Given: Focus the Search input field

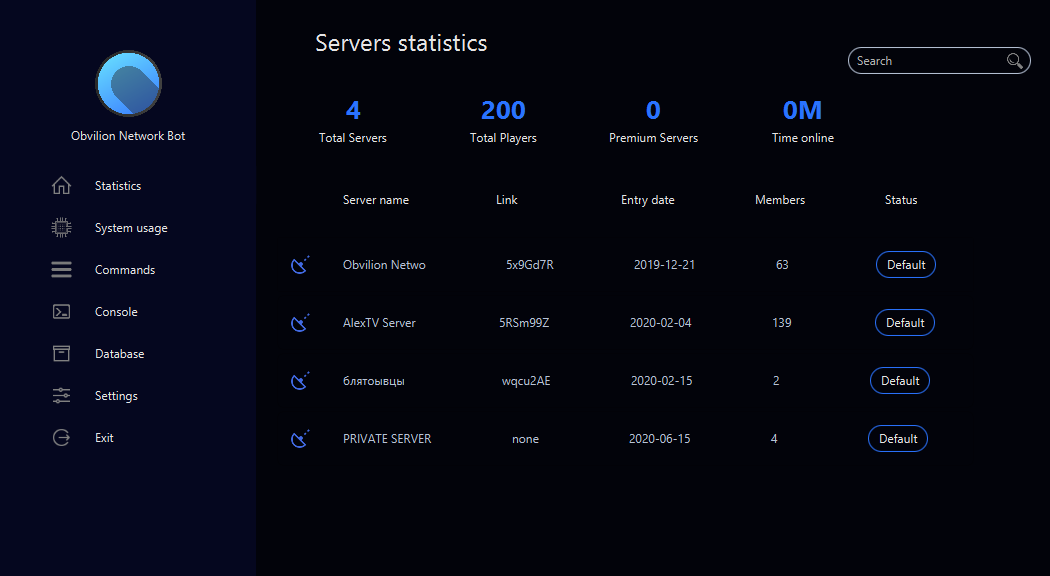Looking at the screenshot, I should [x=939, y=60].
